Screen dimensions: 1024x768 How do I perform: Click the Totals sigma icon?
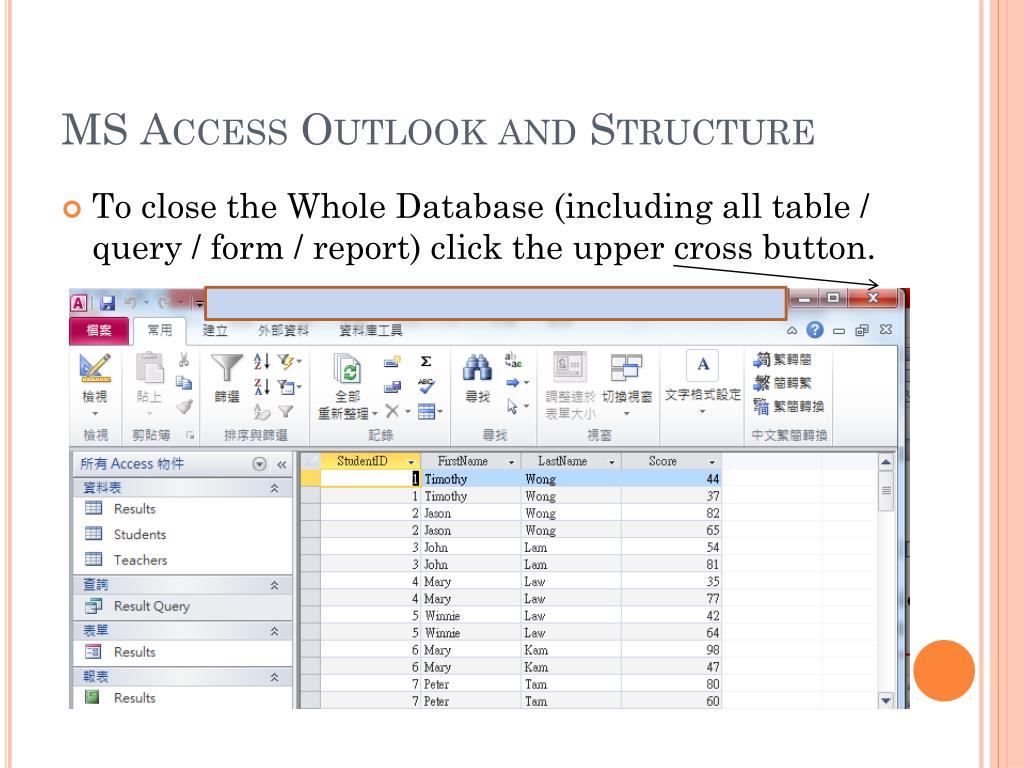tap(426, 361)
